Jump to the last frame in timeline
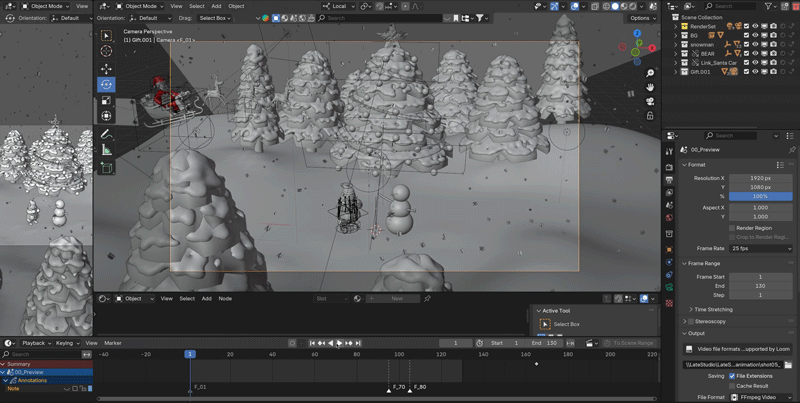This screenshot has height=403, width=800. 358,343
